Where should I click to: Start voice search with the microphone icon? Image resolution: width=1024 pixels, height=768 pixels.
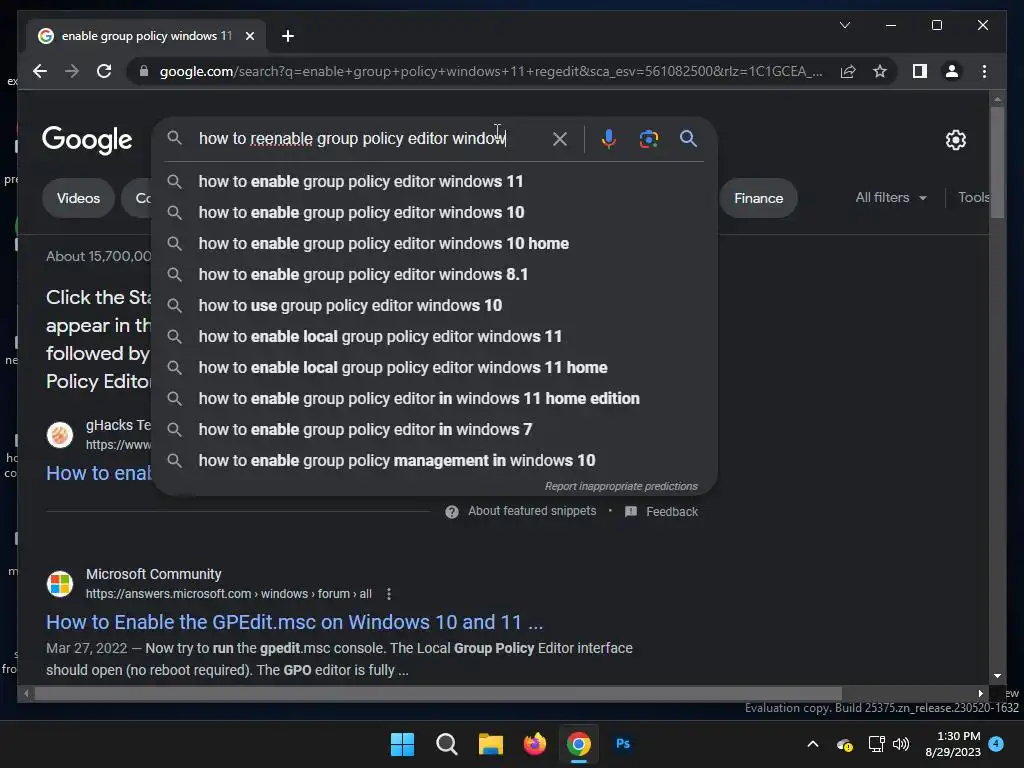pyautogui.click(x=609, y=138)
